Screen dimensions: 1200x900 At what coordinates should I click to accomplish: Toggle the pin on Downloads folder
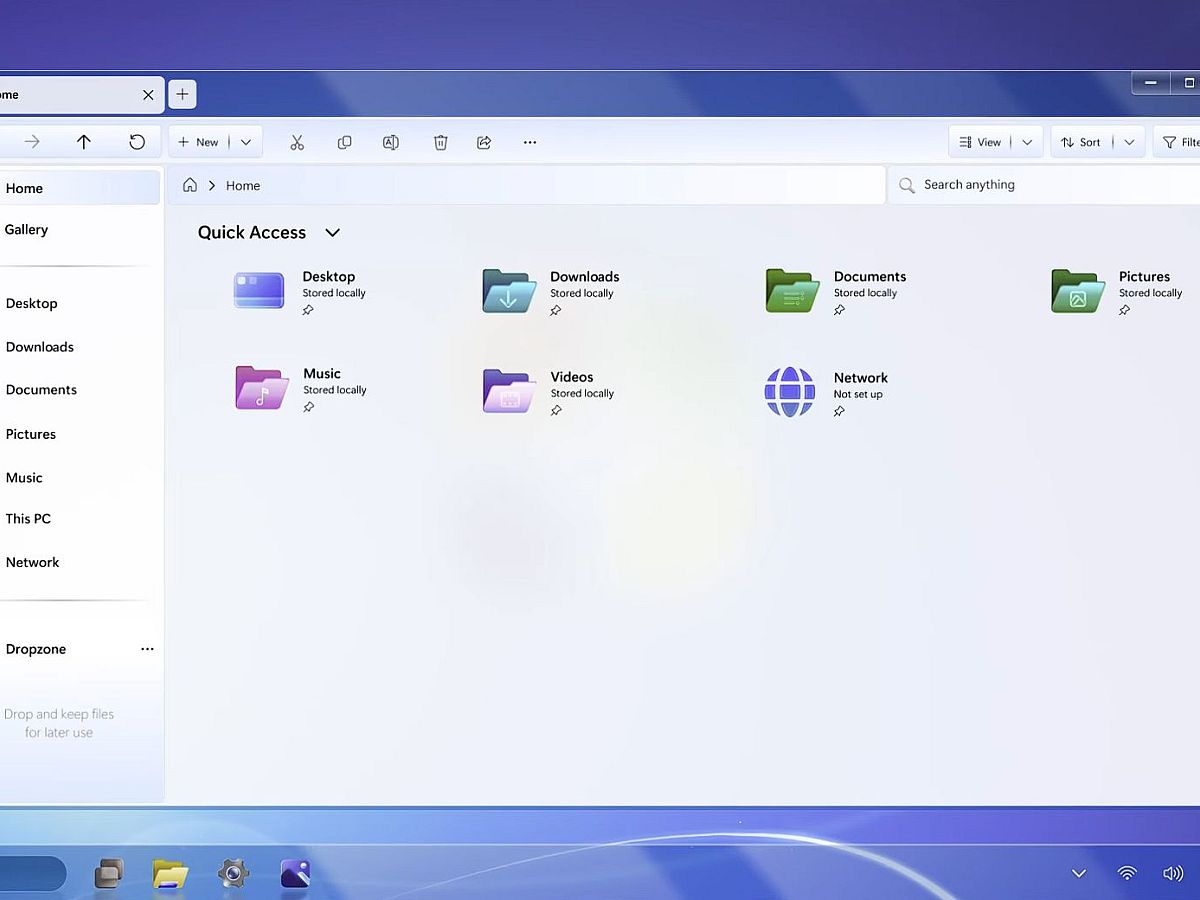[x=556, y=311]
